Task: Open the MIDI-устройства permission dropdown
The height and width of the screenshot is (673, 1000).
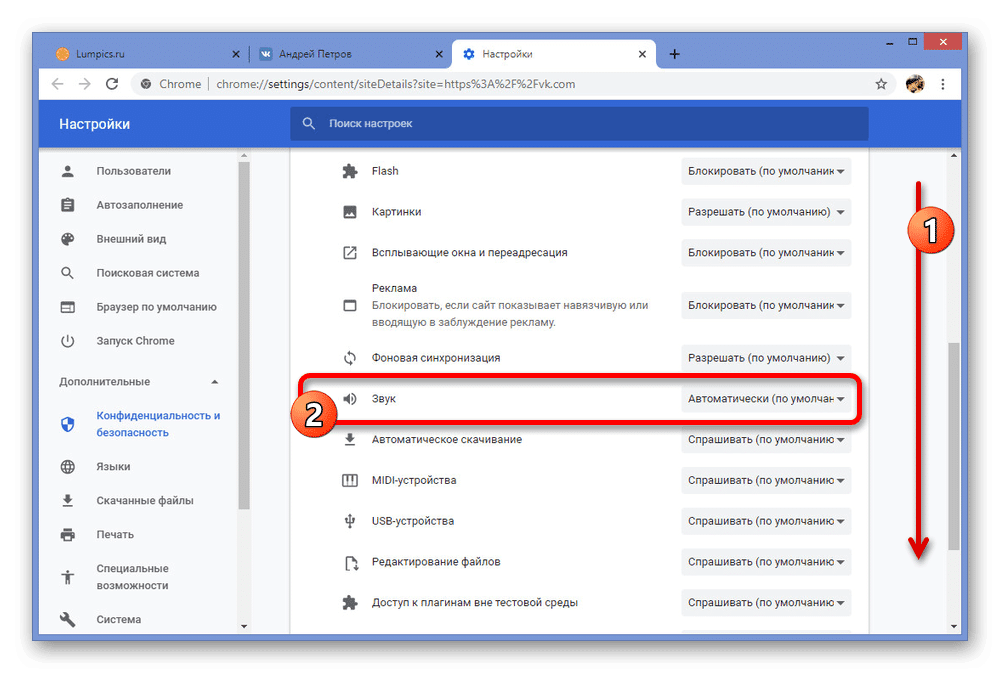Action: point(766,480)
